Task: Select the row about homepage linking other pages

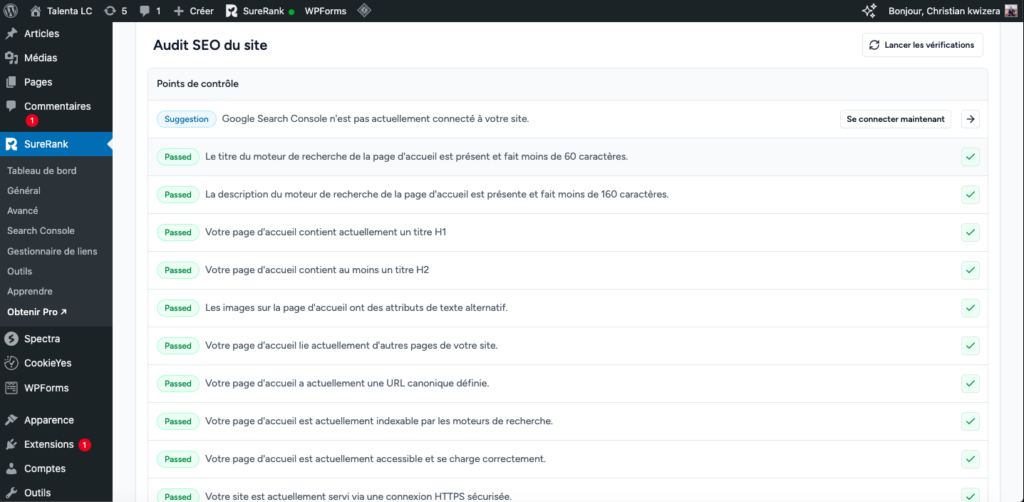Action: point(568,345)
